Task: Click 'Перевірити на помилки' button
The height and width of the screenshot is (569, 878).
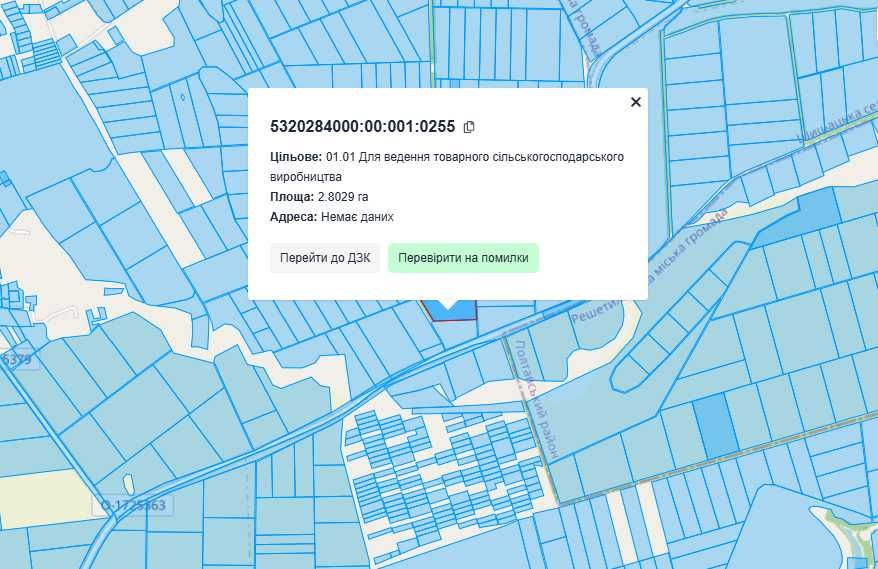Action: pos(463,258)
